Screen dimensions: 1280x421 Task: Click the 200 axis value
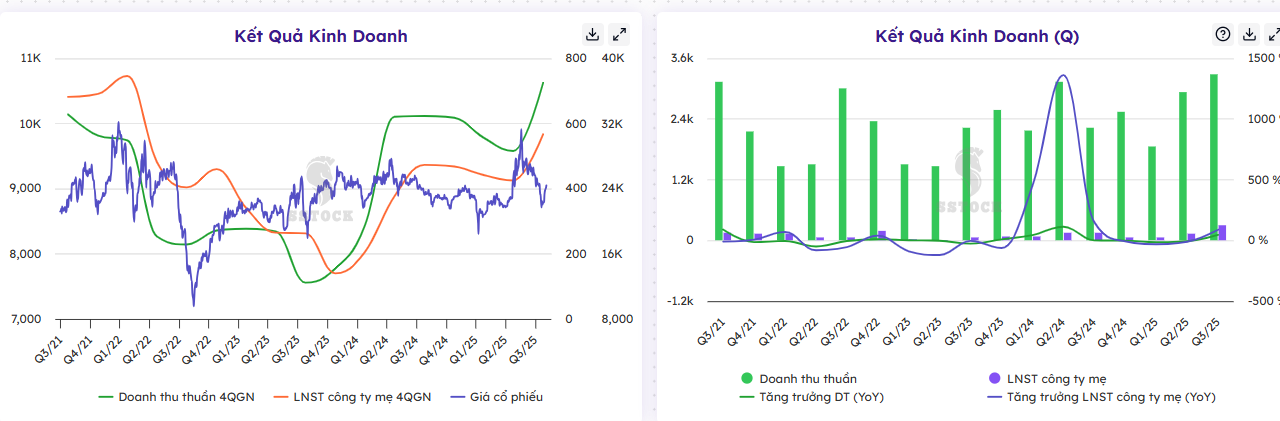click(576, 254)
